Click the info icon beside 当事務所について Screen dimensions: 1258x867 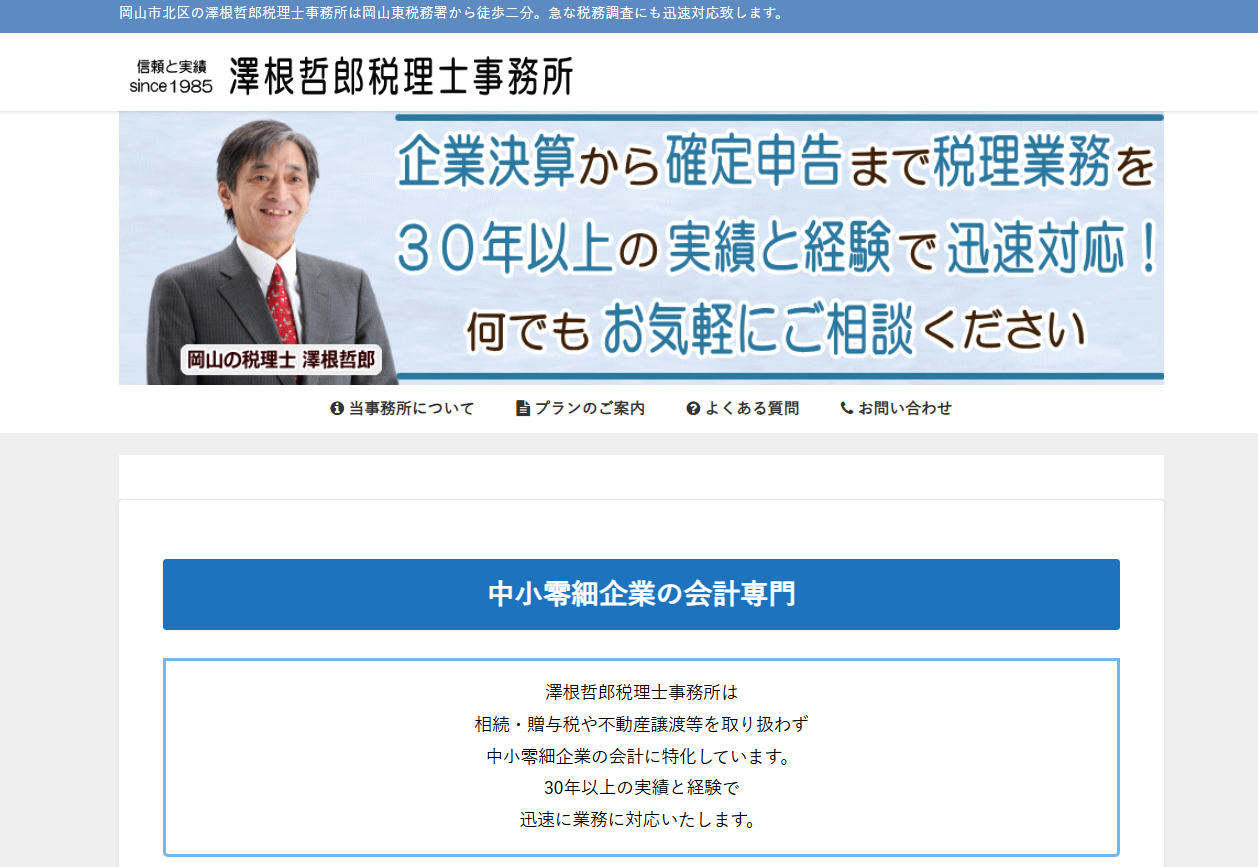[x=337, y=408]
